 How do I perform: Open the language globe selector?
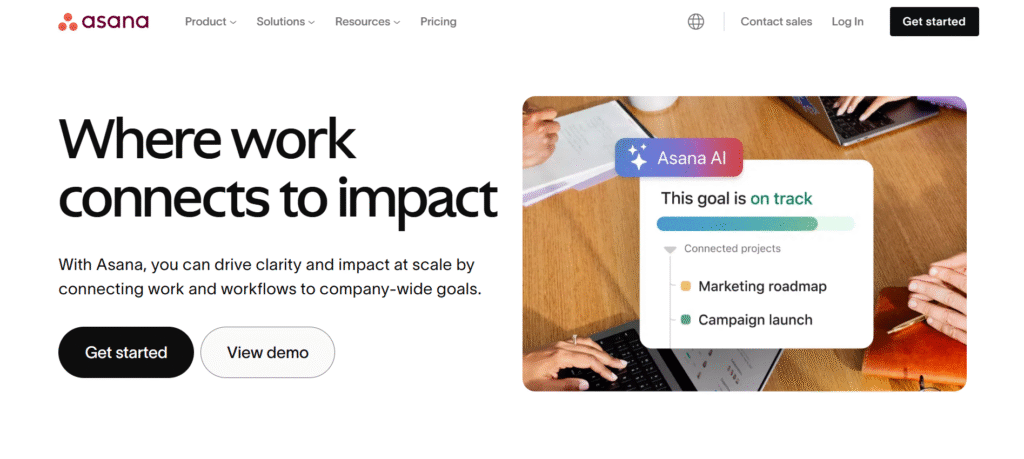coord(696,21)
